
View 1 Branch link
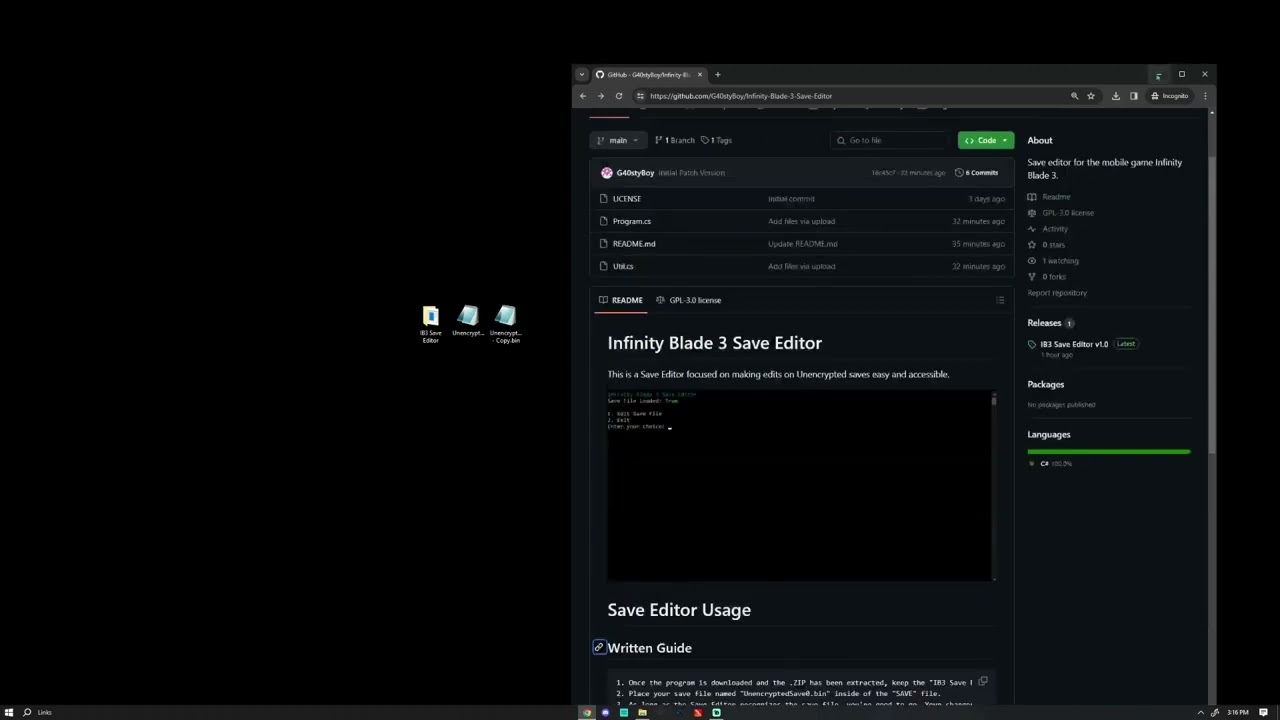point(674,140)
